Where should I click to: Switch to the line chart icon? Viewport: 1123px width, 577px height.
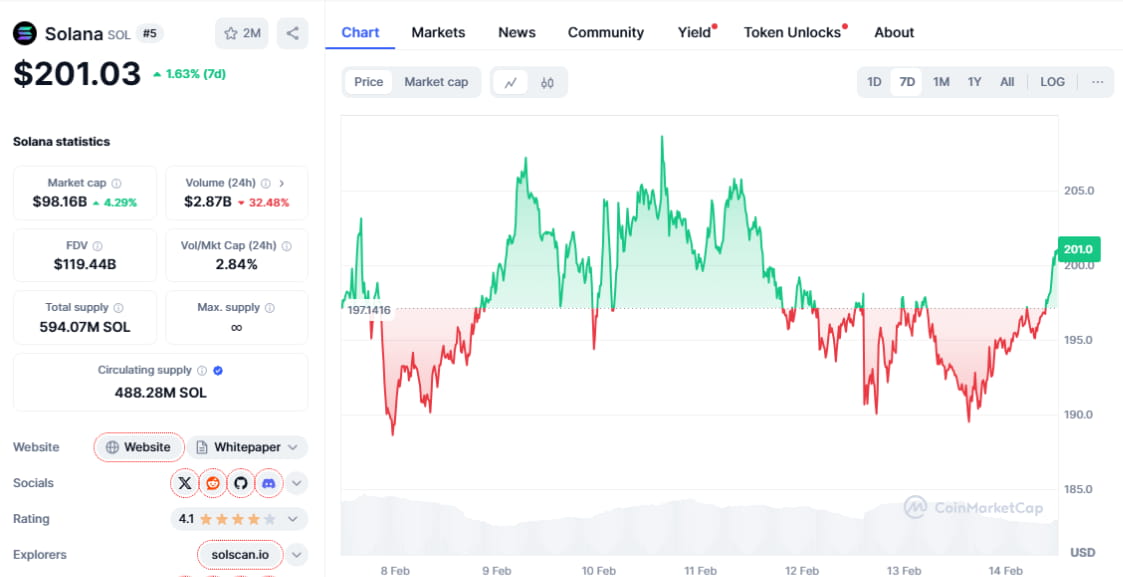(x=510, y=82)
